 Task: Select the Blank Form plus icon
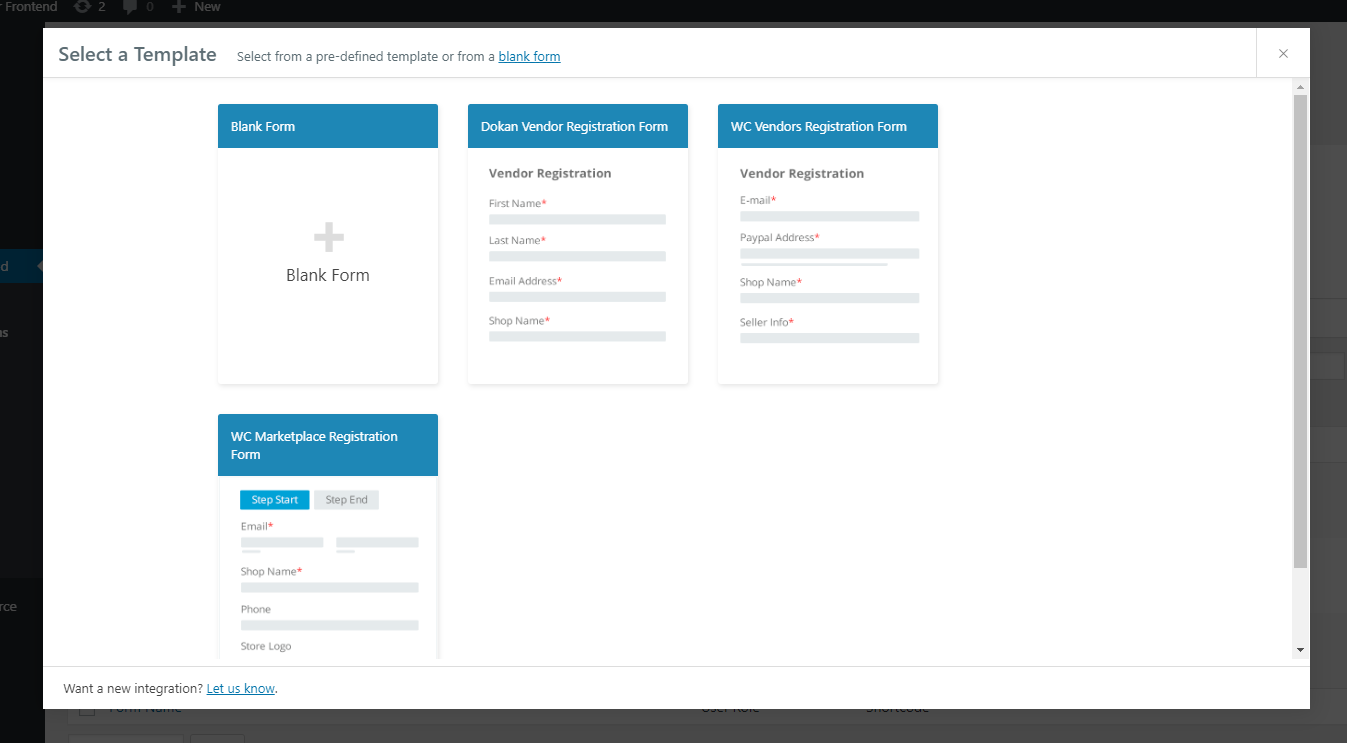click(328, 238)
